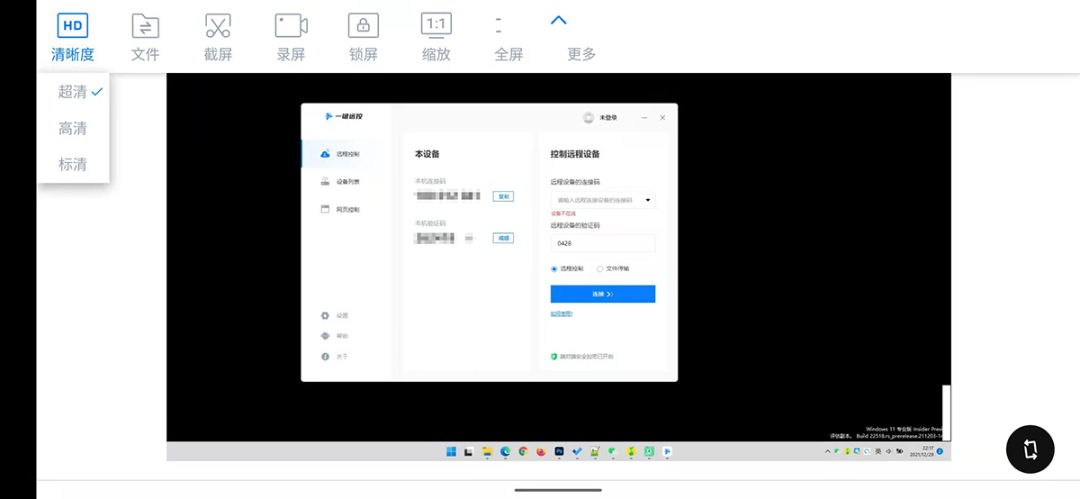Viewport: 1080px width, 499px height.
Task: Select the 文件传输 radio button
Action: [600, 269]
